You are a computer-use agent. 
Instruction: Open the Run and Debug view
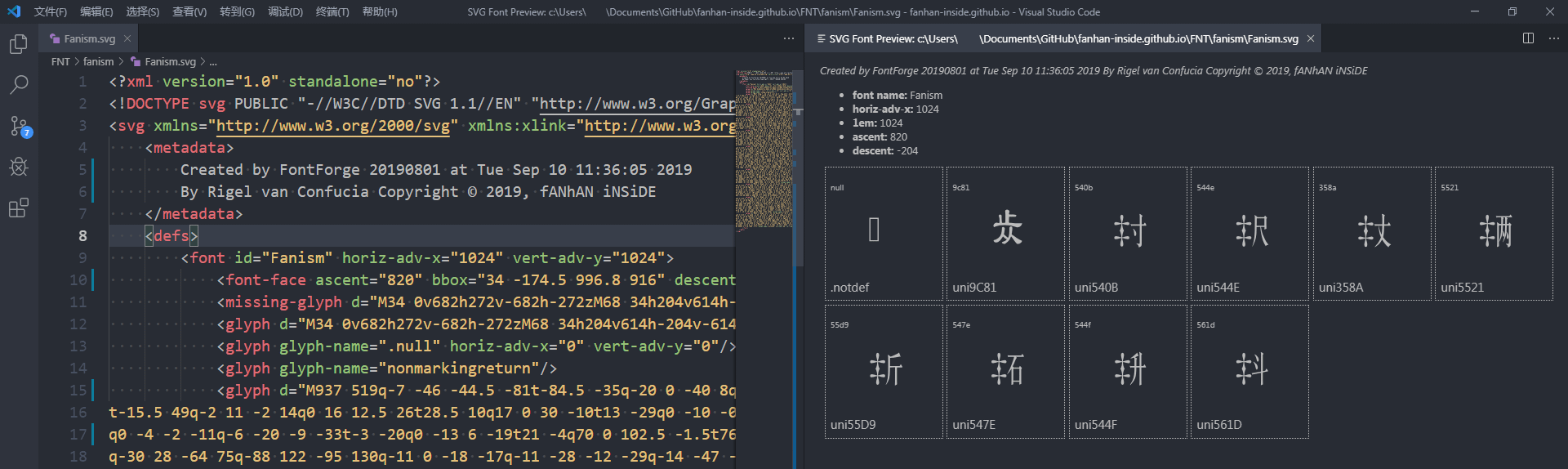pos(19,167)
